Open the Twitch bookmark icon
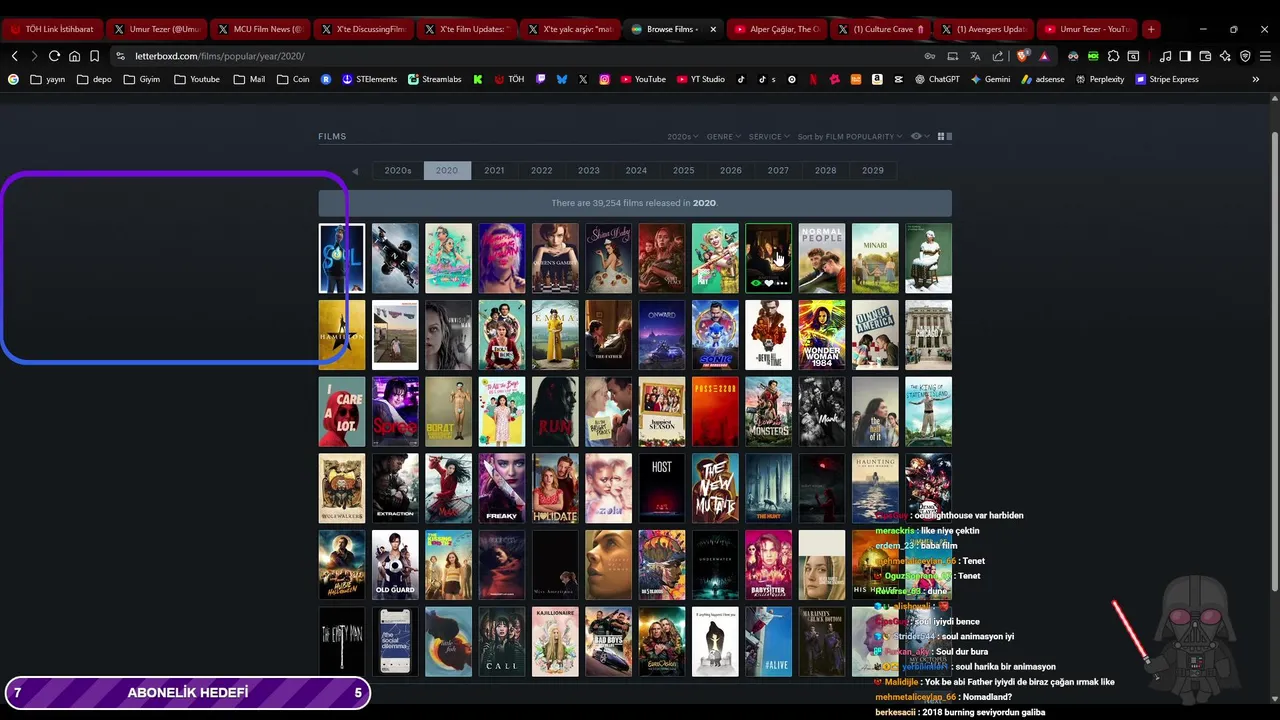Image resolution: width=1280 pixels, height=720 pixels. [x=541, y=79]
